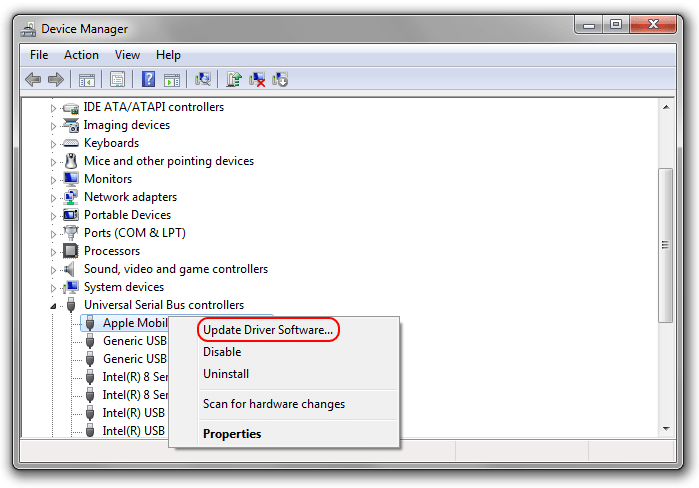Collapse Universal Serial Bus controllers node

(x=53, y=306)
